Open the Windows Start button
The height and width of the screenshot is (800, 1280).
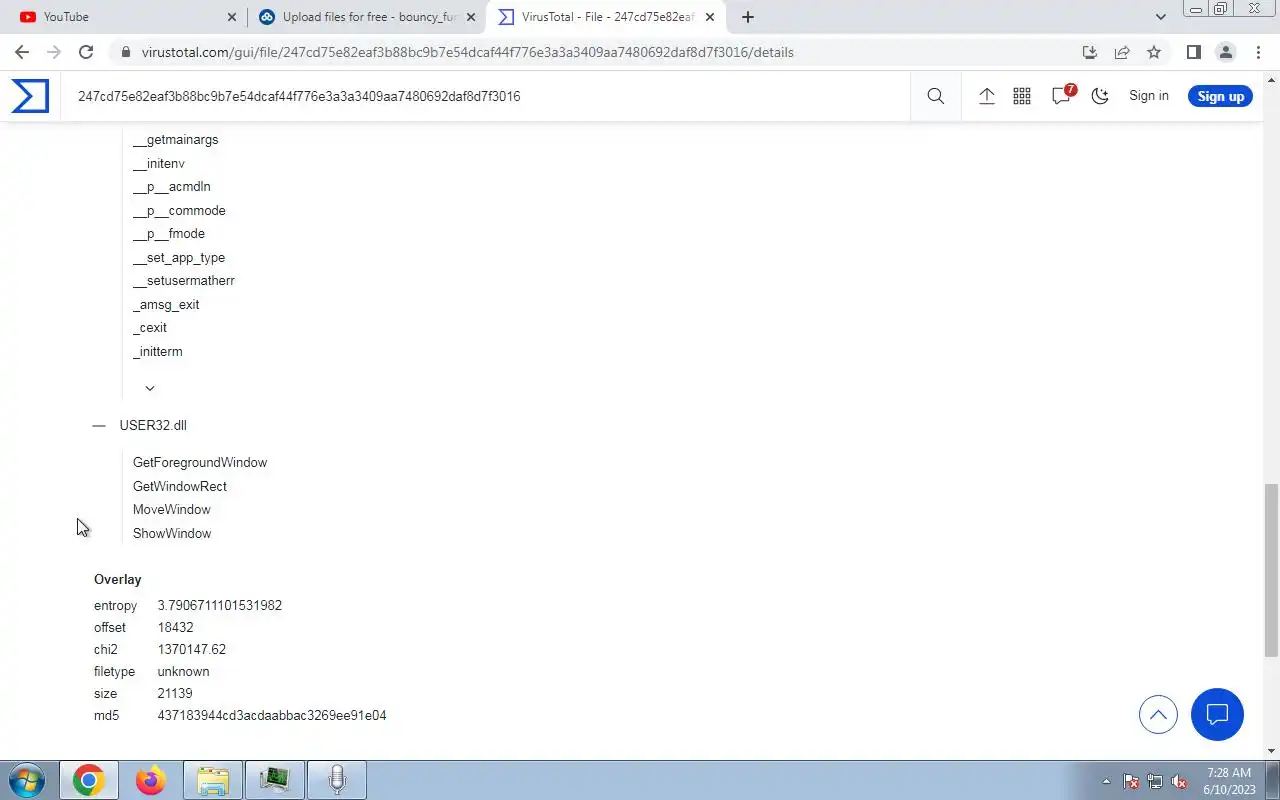26,780
